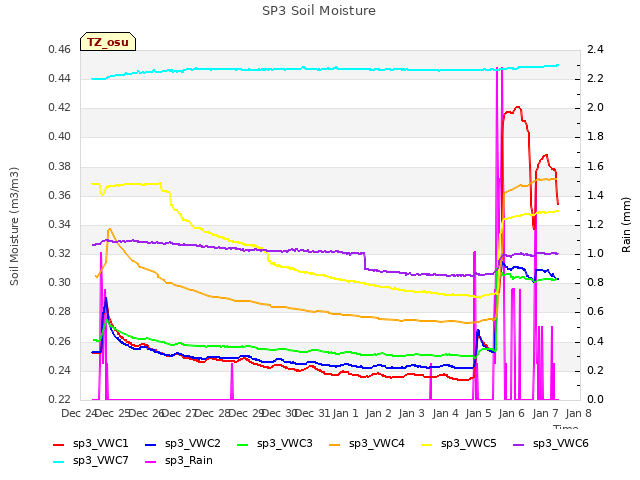The width and height of the screenshot is (640, 480).
Task: Select the sp3_VWC2 legend entry
Action: pyautogui.click(x=183, y=444)
